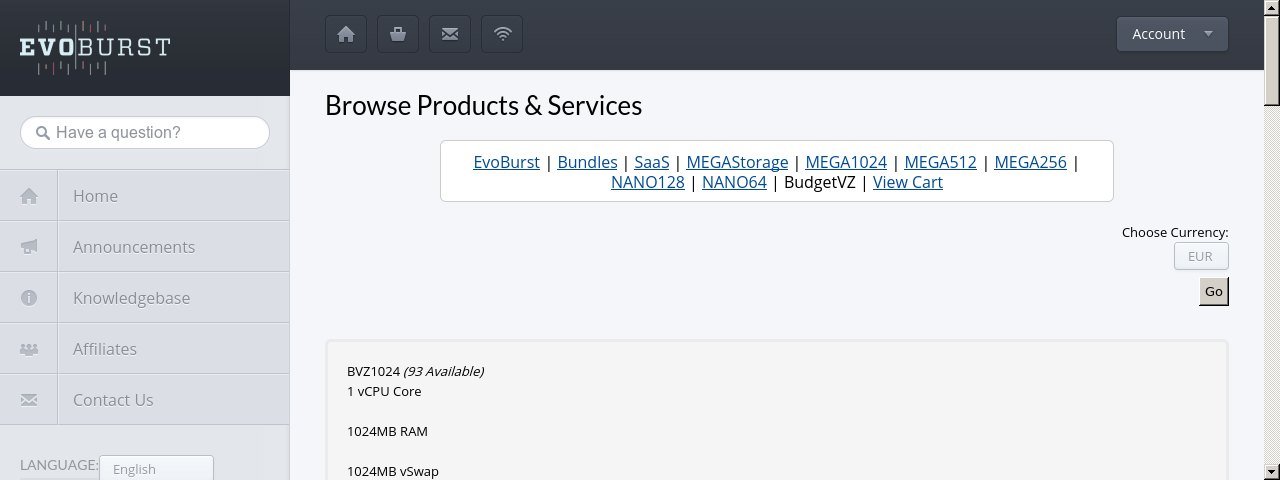Open Home in the sidebar menu
This screenshot has width=1280, height=480.
pos(145,196)
